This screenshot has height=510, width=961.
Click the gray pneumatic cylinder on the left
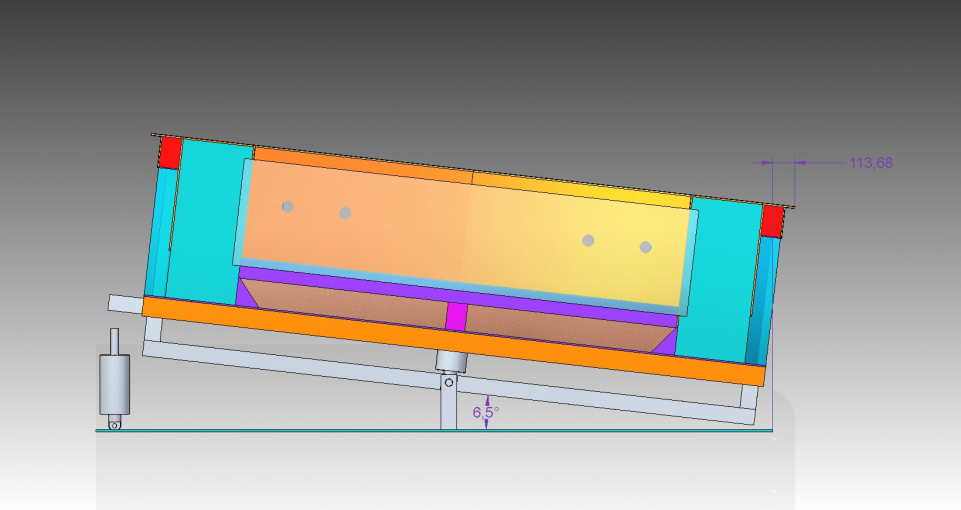[115, 384]
